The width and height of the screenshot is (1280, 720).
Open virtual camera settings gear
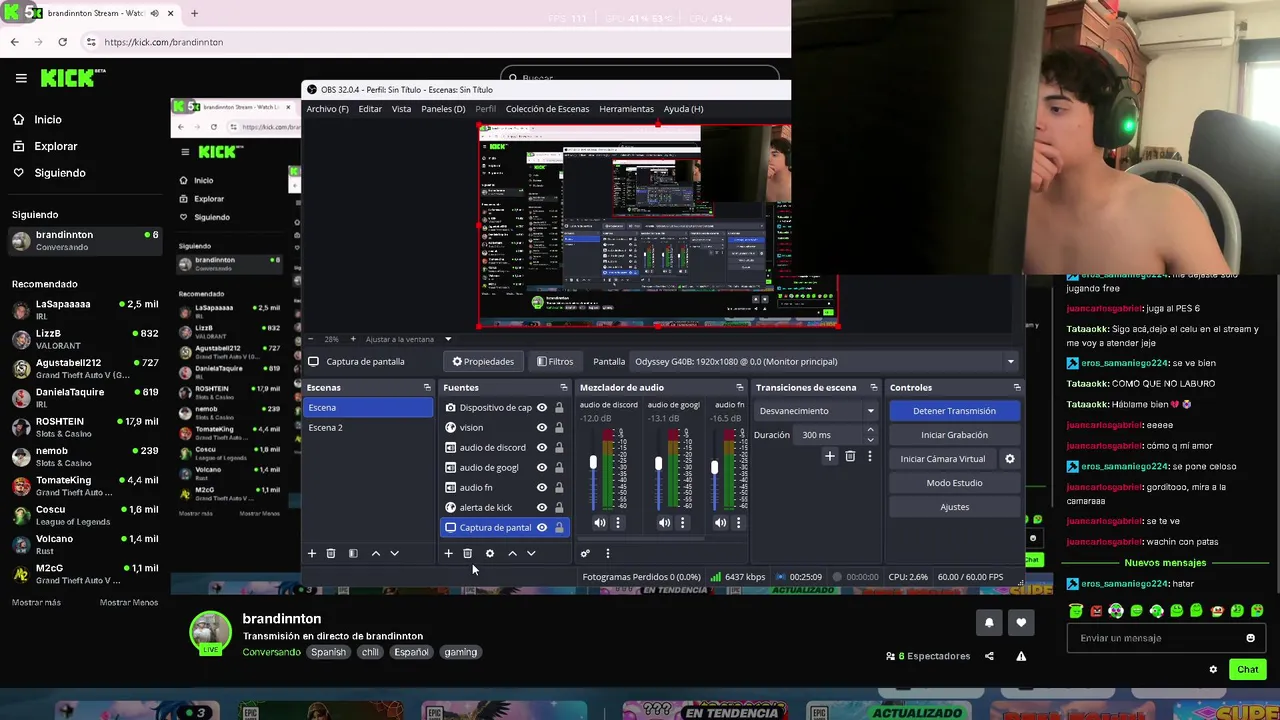coord(1009,459)
